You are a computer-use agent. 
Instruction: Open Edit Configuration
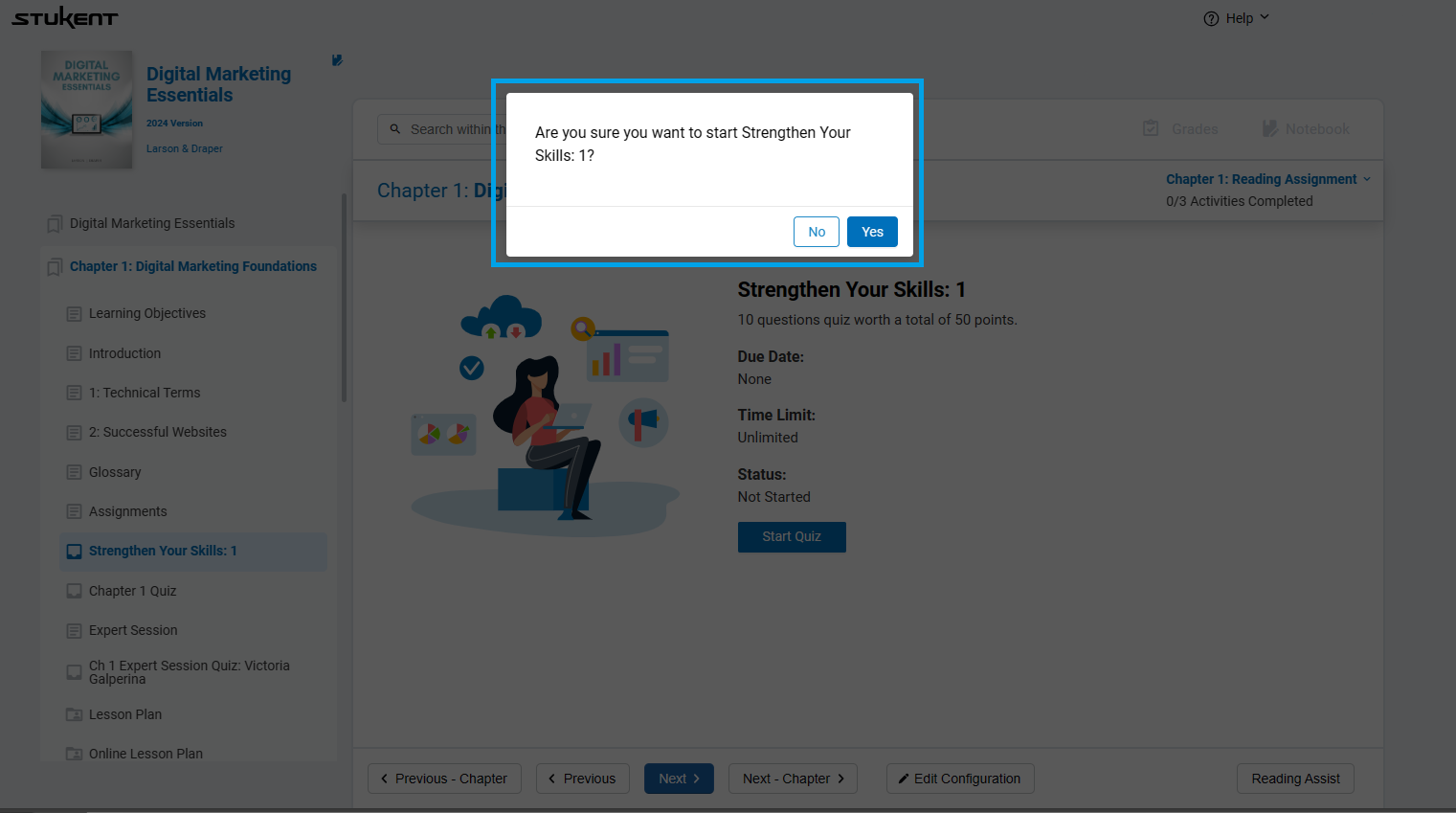pyautogui.click(x=960, y=779)
